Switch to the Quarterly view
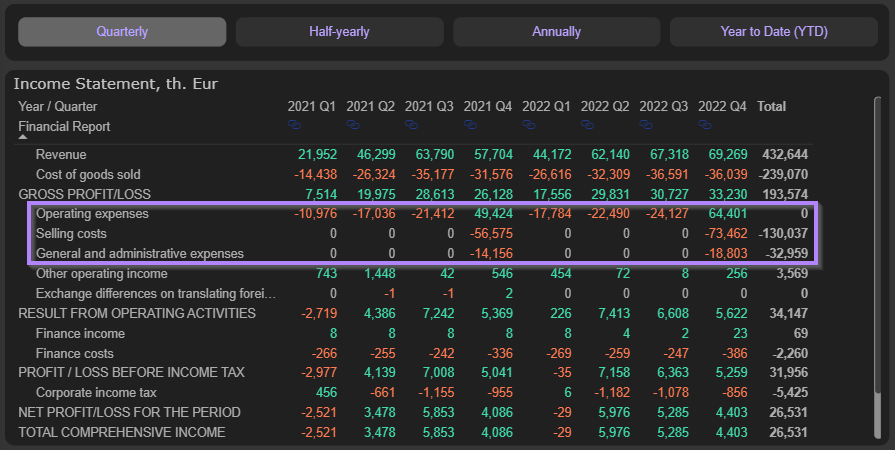This screenshot has width=895, height=450. tap(122, 32)
